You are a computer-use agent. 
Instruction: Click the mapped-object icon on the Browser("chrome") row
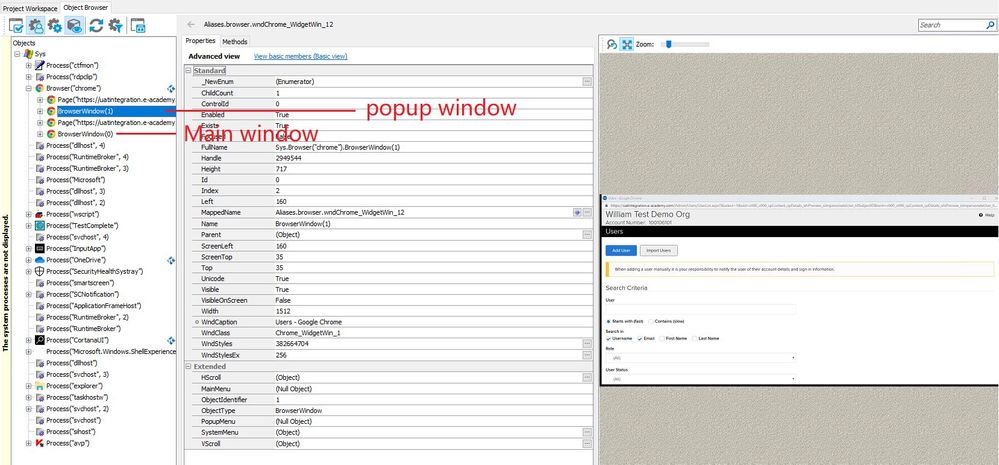pos(171,89)
